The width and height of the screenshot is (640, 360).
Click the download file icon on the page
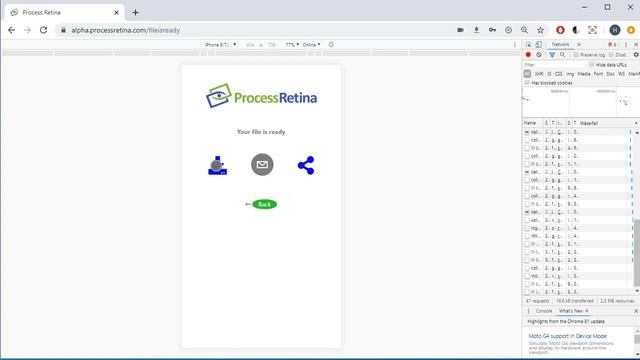[x=218, y=165]
